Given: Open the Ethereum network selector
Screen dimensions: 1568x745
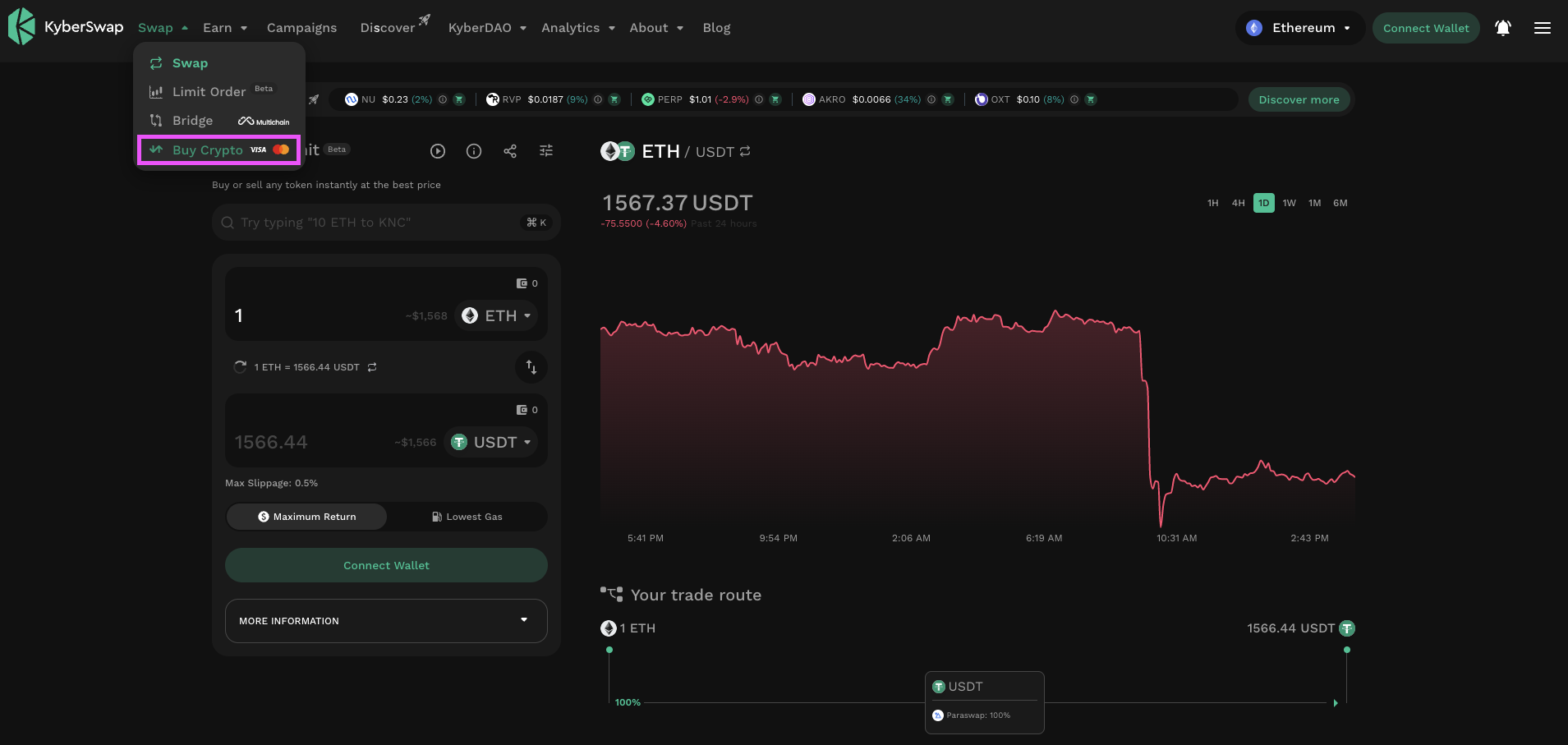Looking at the screenshot, I should (x=1299, y=28).
